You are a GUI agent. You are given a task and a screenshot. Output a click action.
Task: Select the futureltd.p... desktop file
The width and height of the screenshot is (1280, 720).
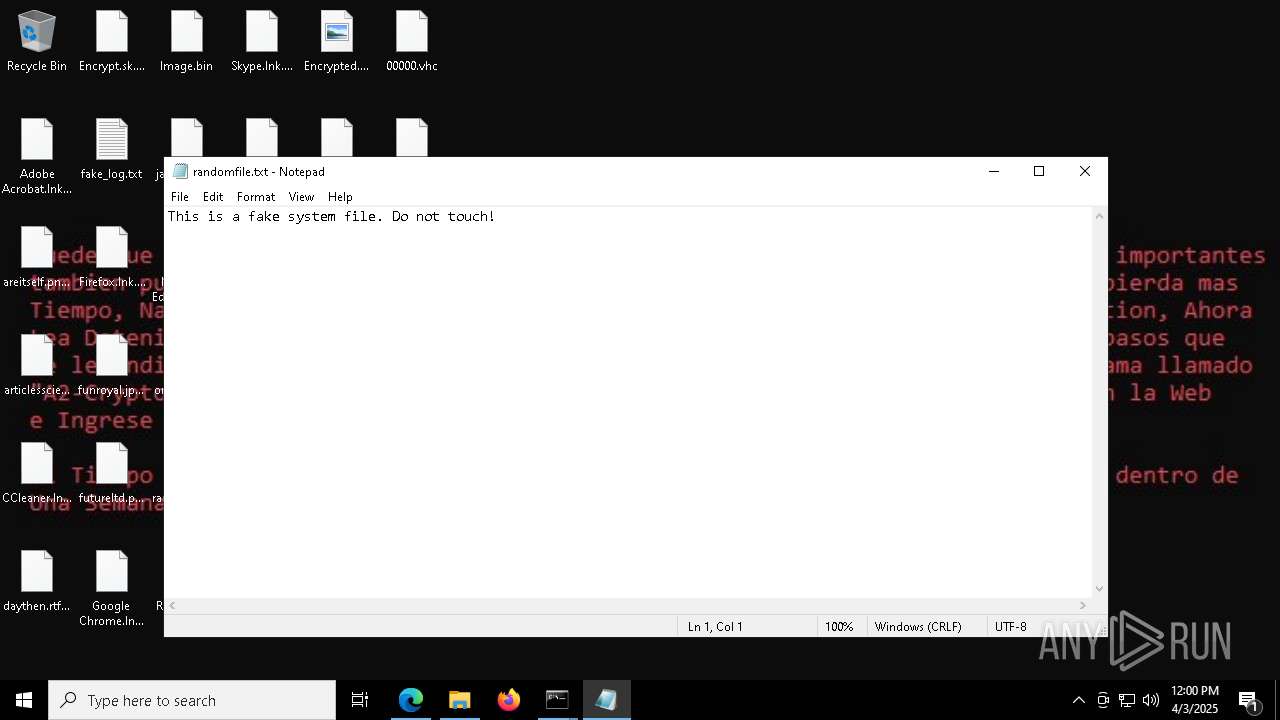[x=112, y=474]
